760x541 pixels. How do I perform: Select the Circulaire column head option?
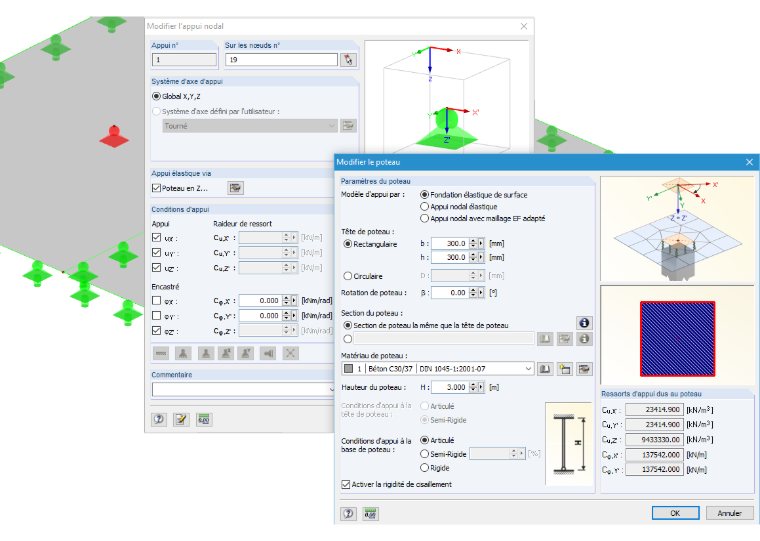click(348, 276)
